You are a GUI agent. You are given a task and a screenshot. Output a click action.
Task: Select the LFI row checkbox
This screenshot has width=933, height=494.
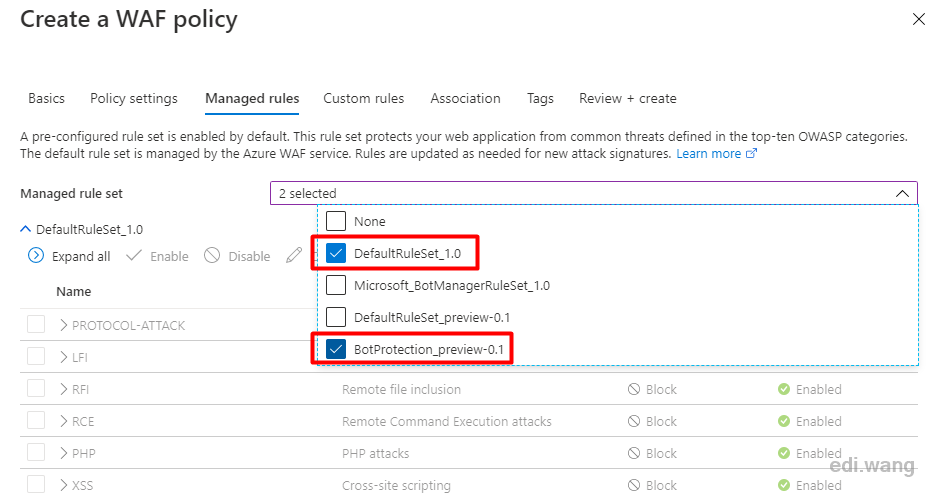36,357
